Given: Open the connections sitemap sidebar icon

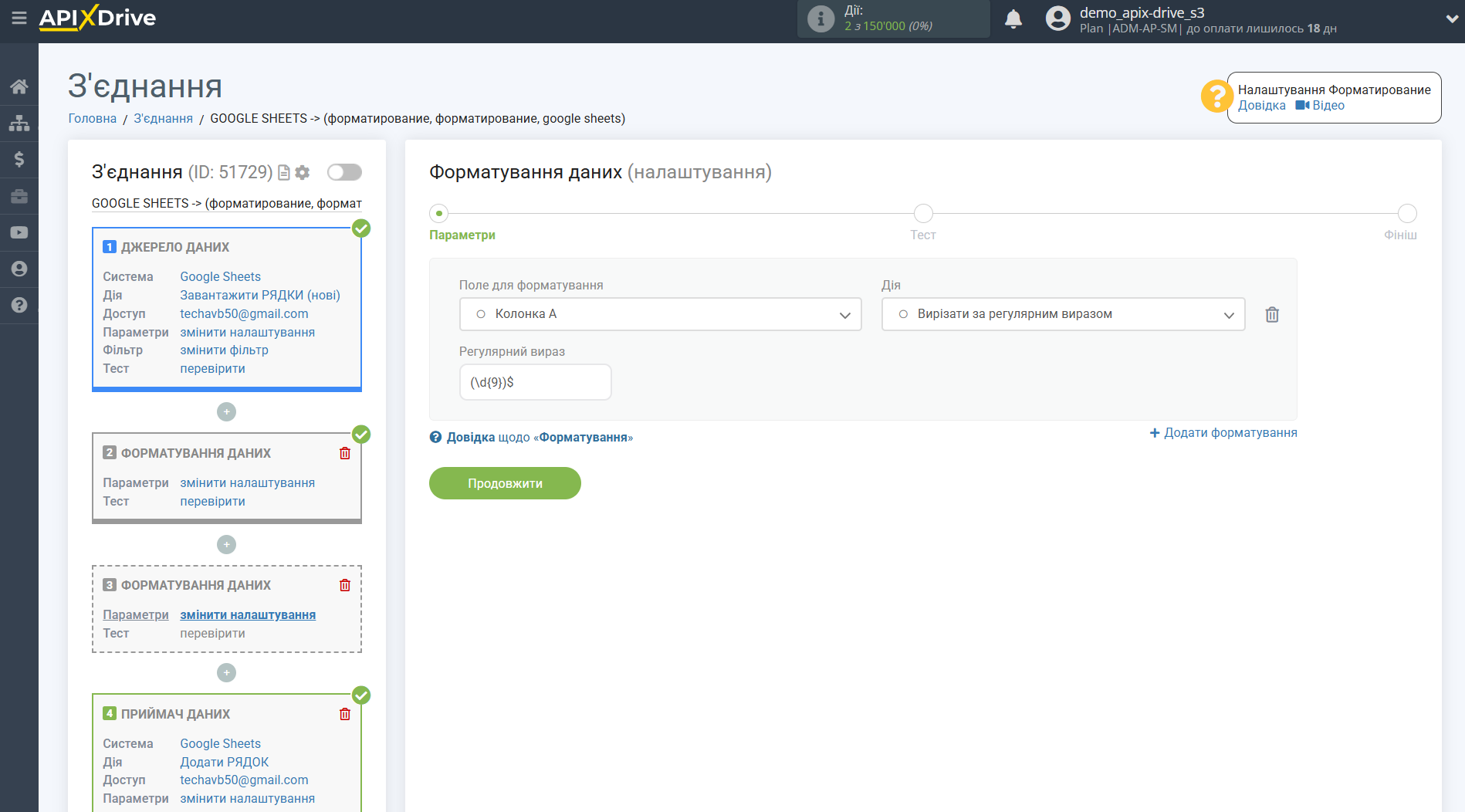Looking at the screenshot, I should [19, 123].
